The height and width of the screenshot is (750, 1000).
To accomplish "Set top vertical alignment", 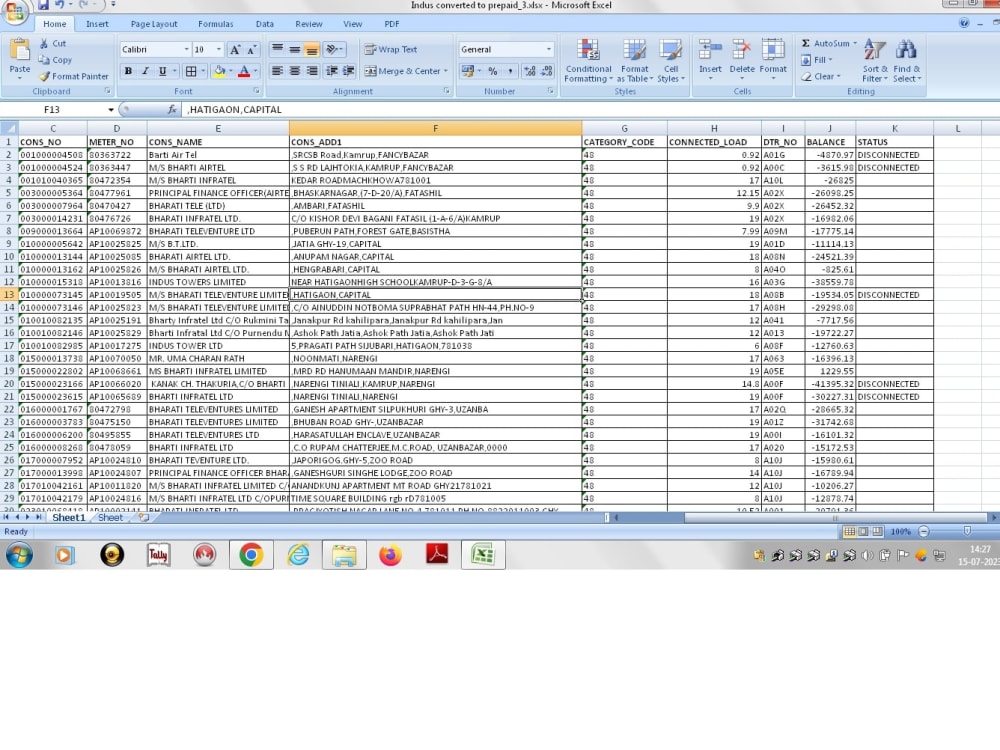I will click(x=277, y=49).
